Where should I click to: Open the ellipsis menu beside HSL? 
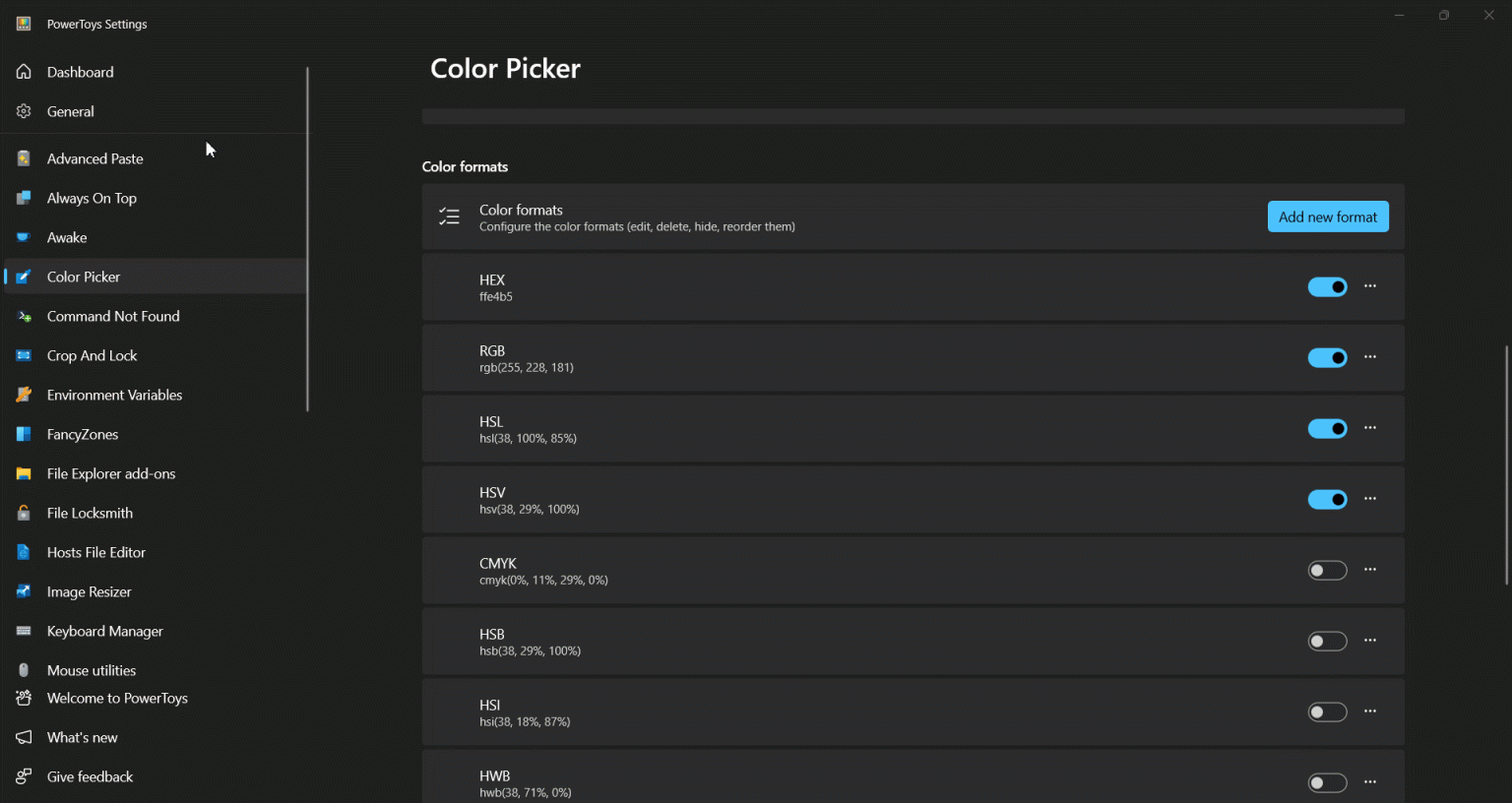[1370, 428]
